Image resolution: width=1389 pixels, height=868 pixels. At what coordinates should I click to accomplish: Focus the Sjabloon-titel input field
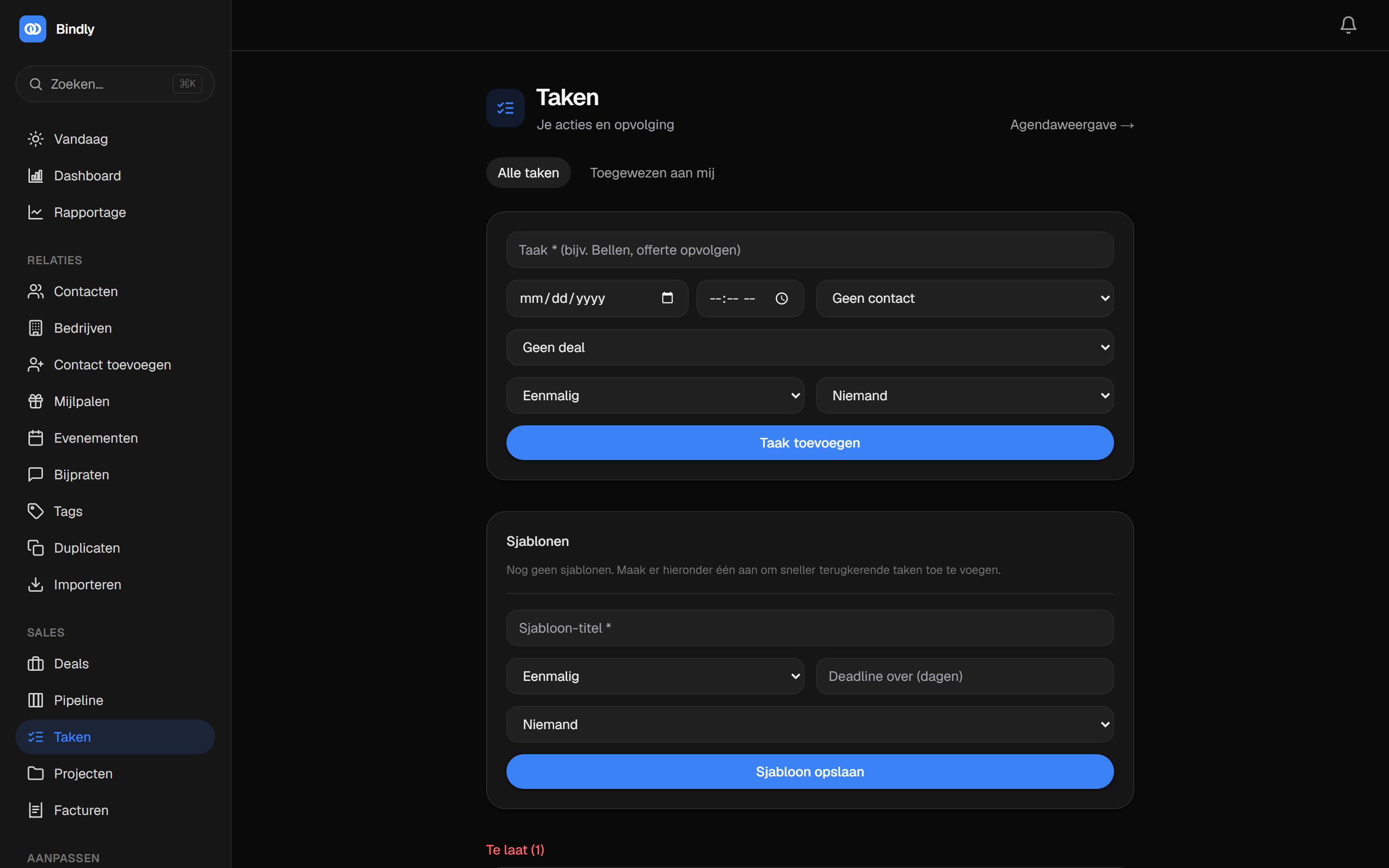click(810, 628)
